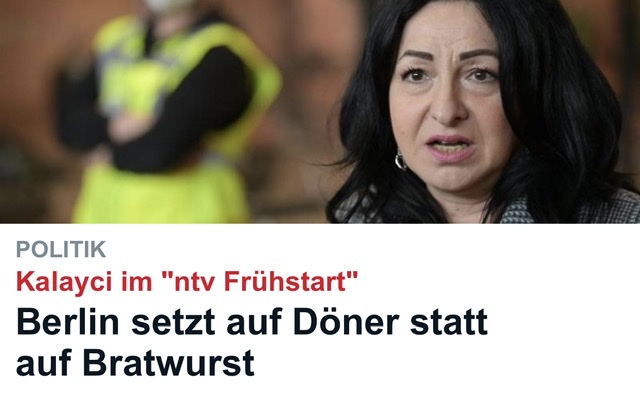640x405 pixels.
Task: Click the word "Döner" in headline
Action: click(x=346, y=323)
